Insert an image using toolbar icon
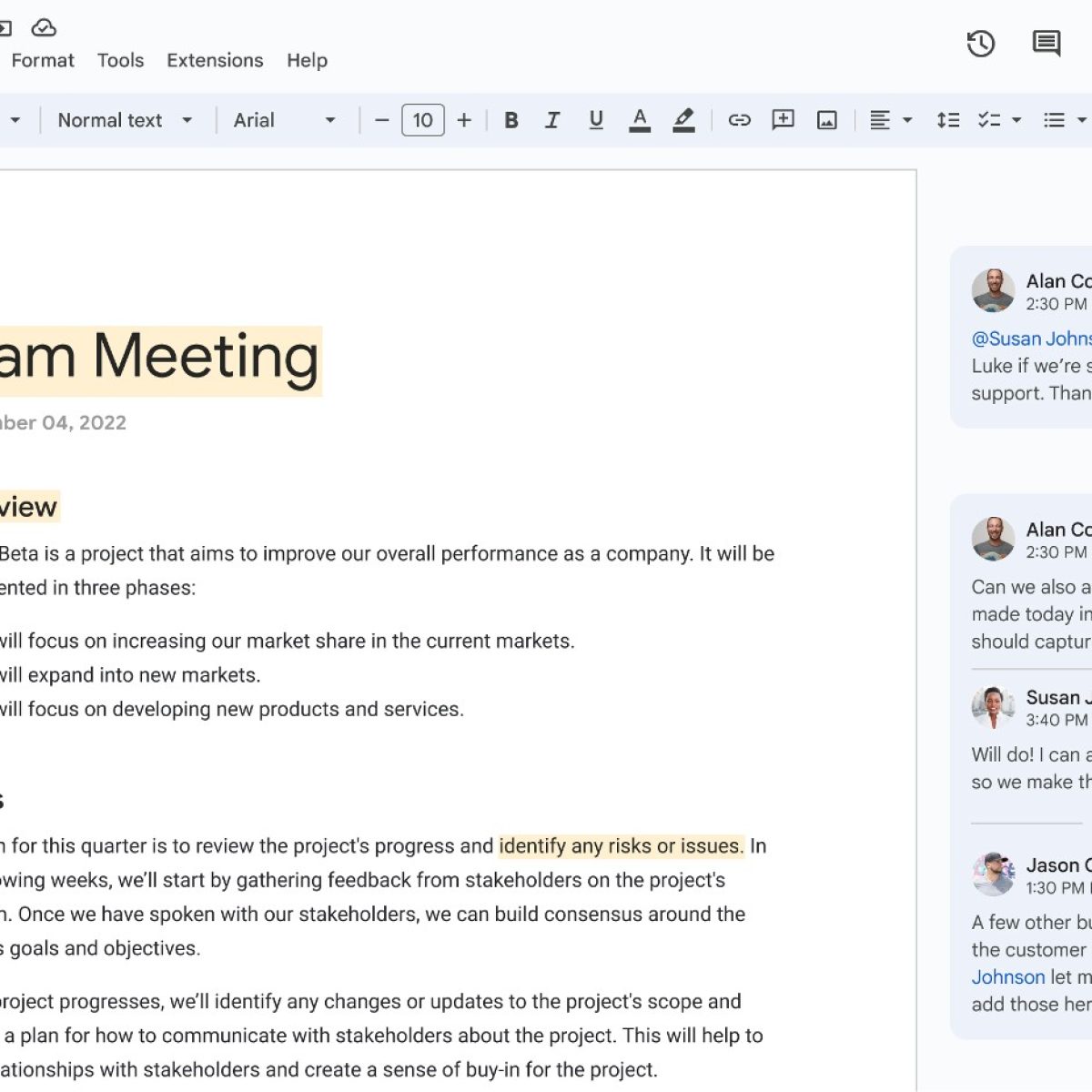The width and height of the screenshot is (1092, 1092). pos(826,120)
